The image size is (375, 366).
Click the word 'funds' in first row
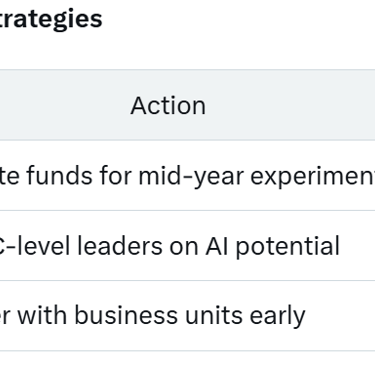click(x=59, y=175)
